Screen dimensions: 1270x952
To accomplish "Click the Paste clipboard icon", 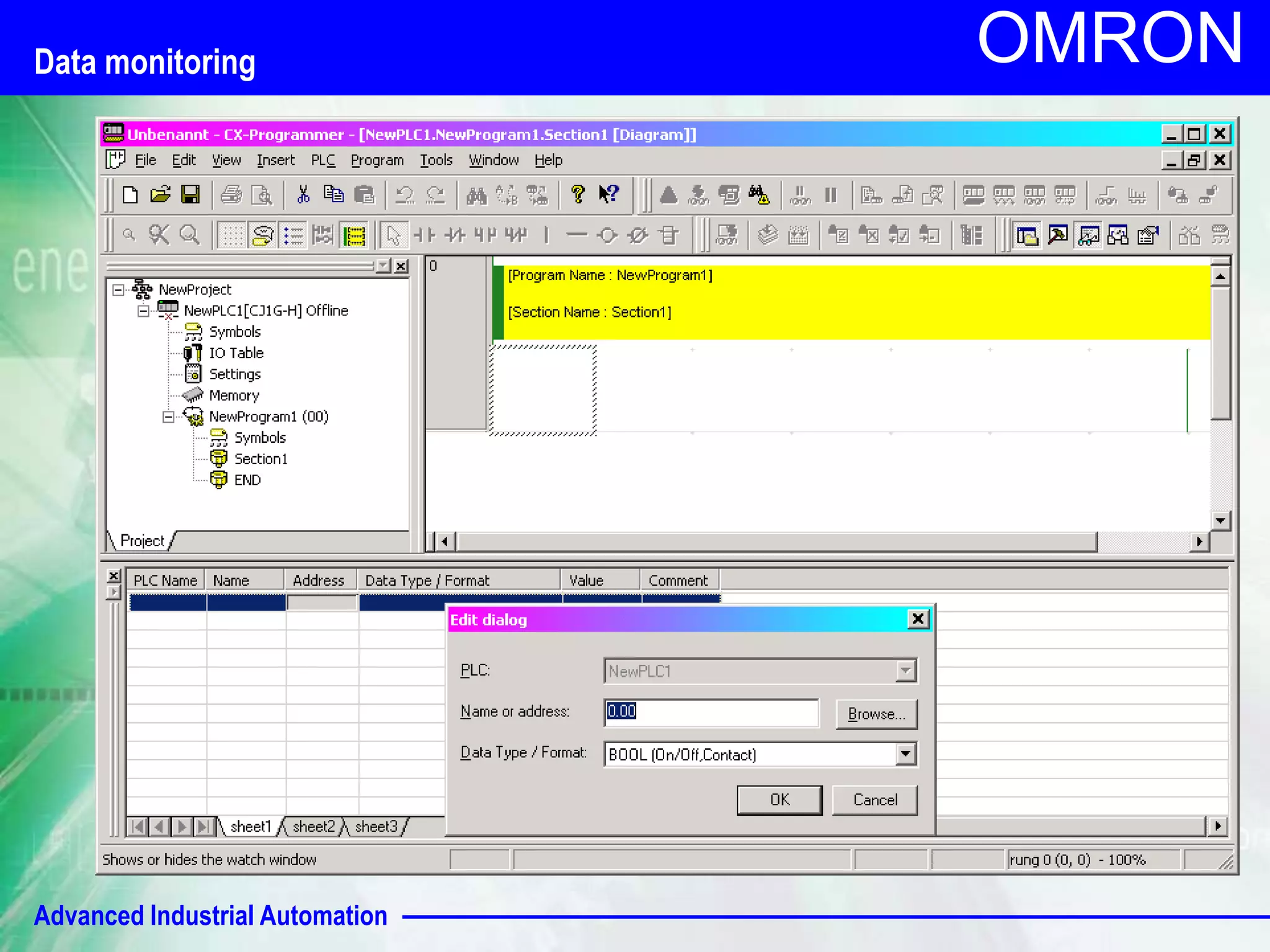I will tap(365, 195).
